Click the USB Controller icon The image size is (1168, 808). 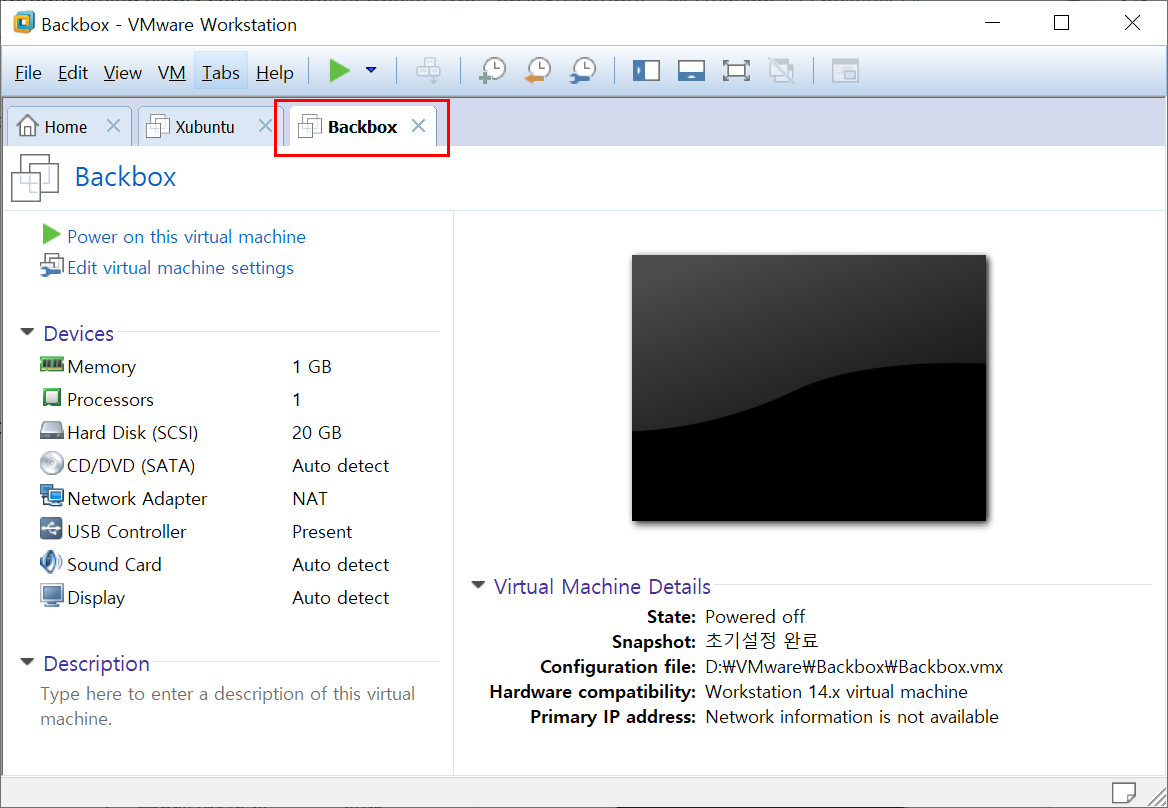pyautogui.click(x=51, y=529)
